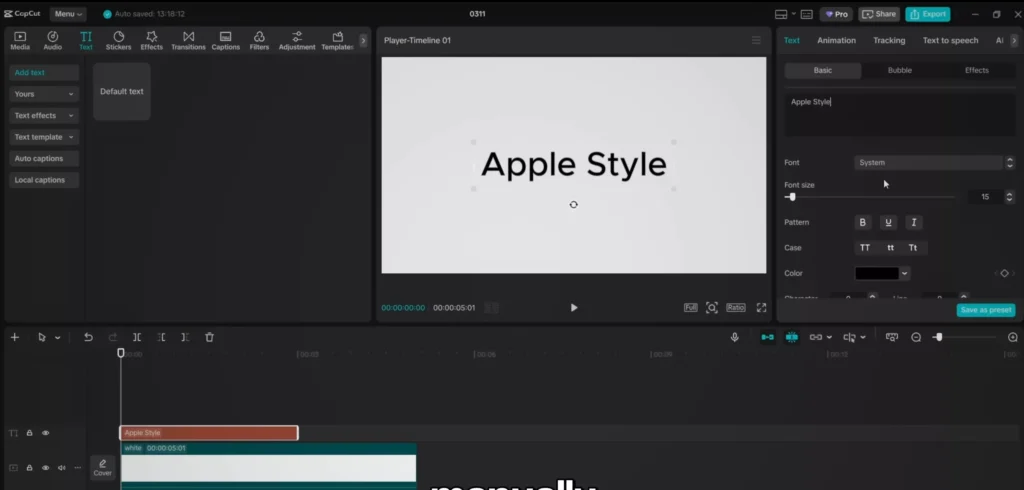
Task: Toggle lock on the text track
Action: (x=29, y=433)
